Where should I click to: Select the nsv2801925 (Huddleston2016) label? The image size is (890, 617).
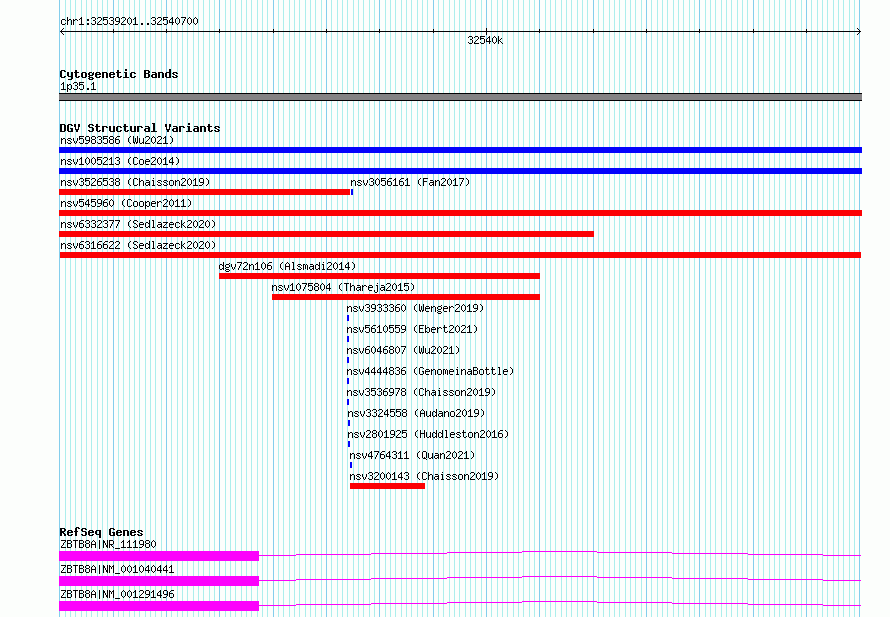click(428, 434)
